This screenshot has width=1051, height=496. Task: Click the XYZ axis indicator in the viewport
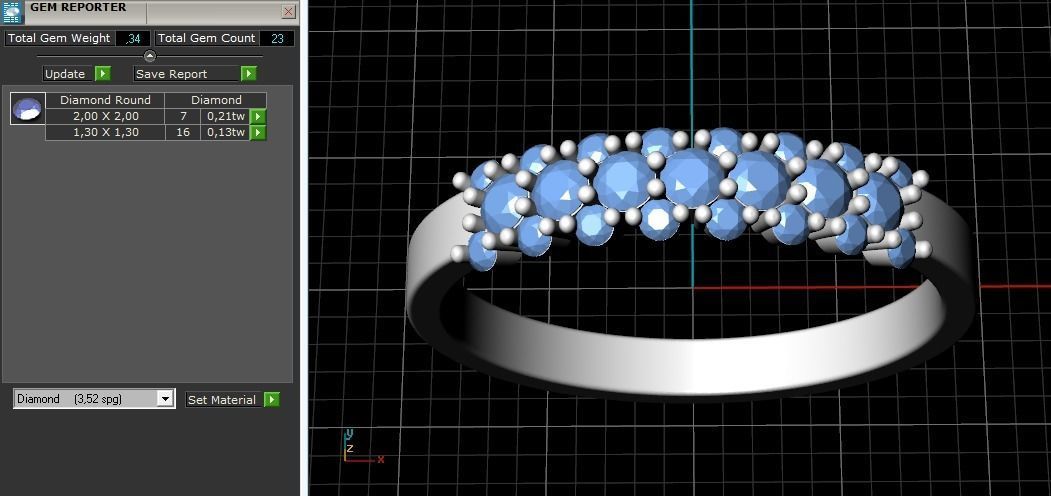pyautogui.click(x=363, y=447)
